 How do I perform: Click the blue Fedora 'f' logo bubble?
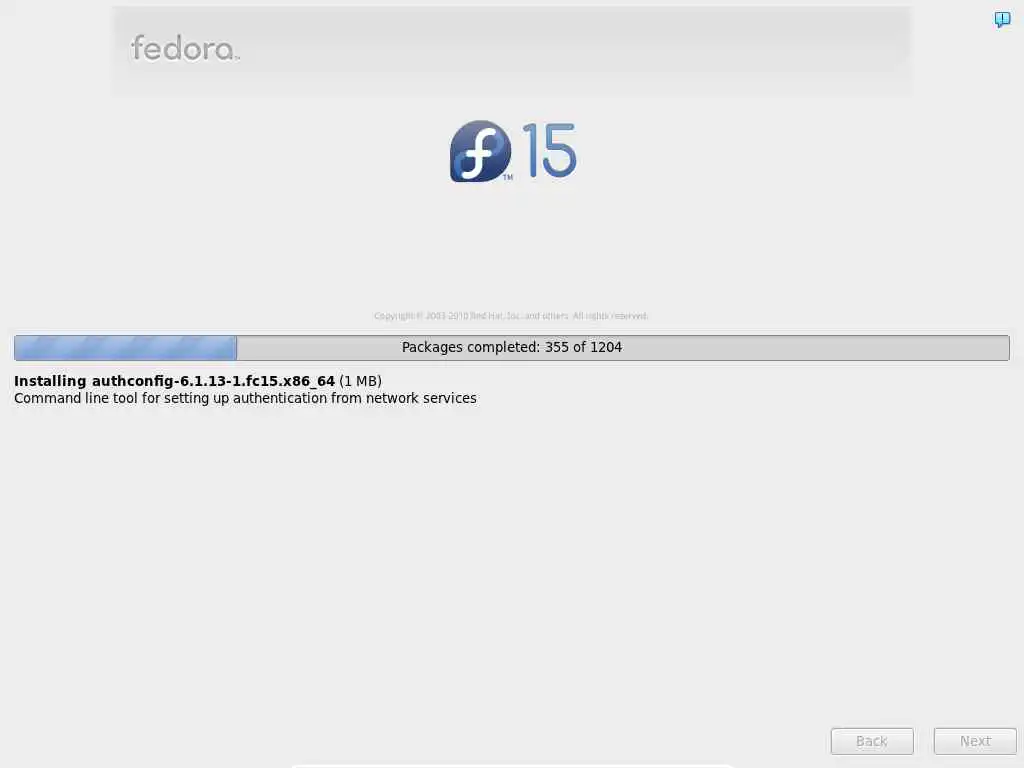point(481,151)
